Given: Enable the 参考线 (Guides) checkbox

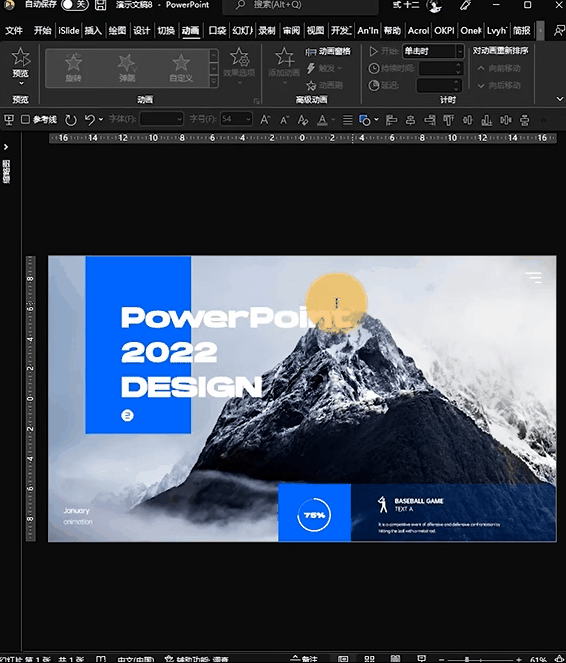Looking at the screenshot, I should point(25,120).
